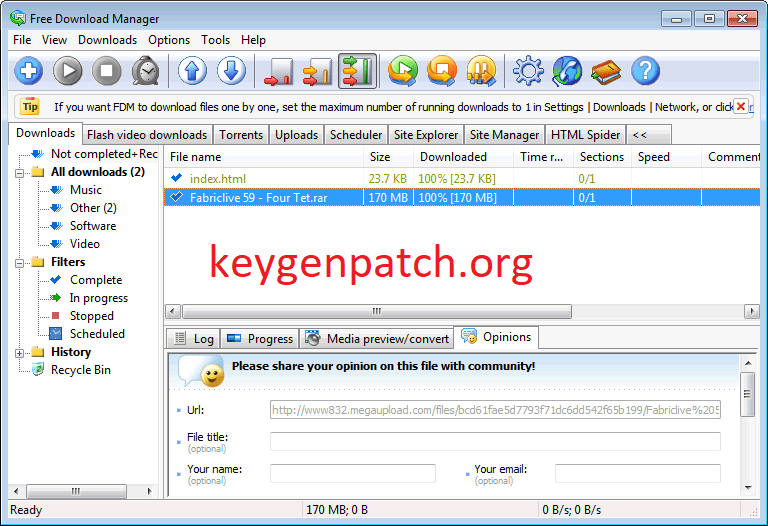
Task: Open the Options menu
Action: [x=169, y=40]
